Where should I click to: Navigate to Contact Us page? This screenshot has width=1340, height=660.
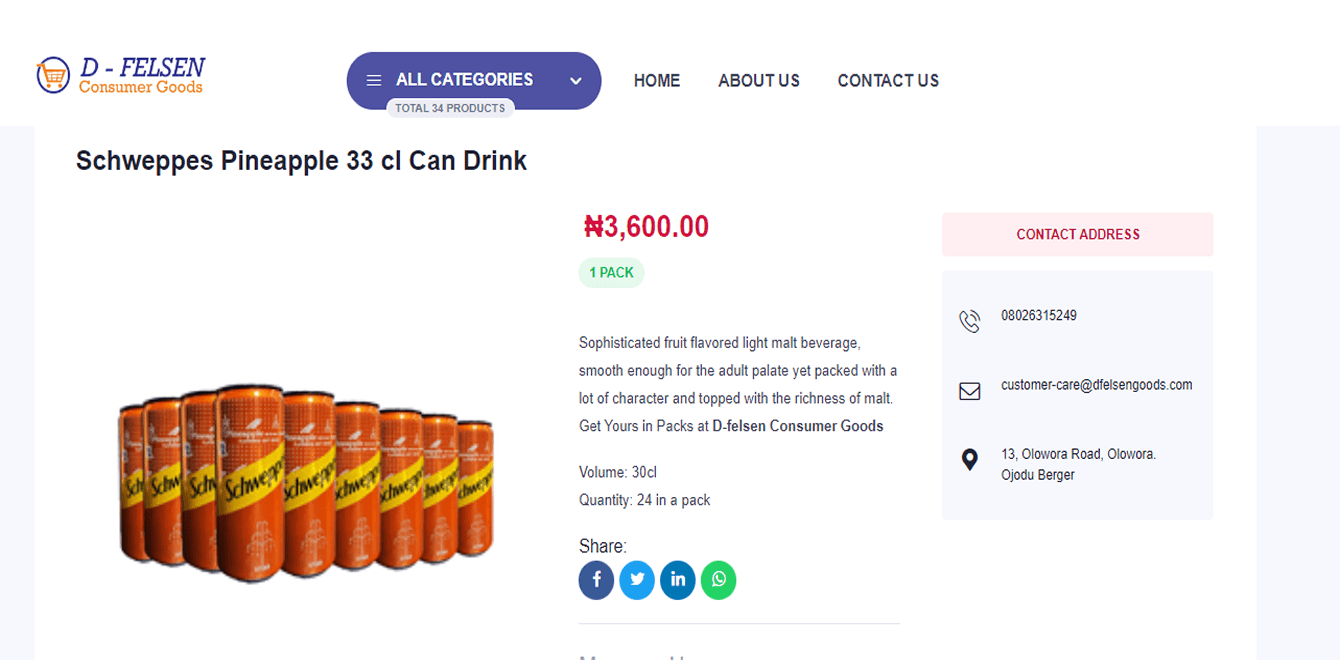888,81
